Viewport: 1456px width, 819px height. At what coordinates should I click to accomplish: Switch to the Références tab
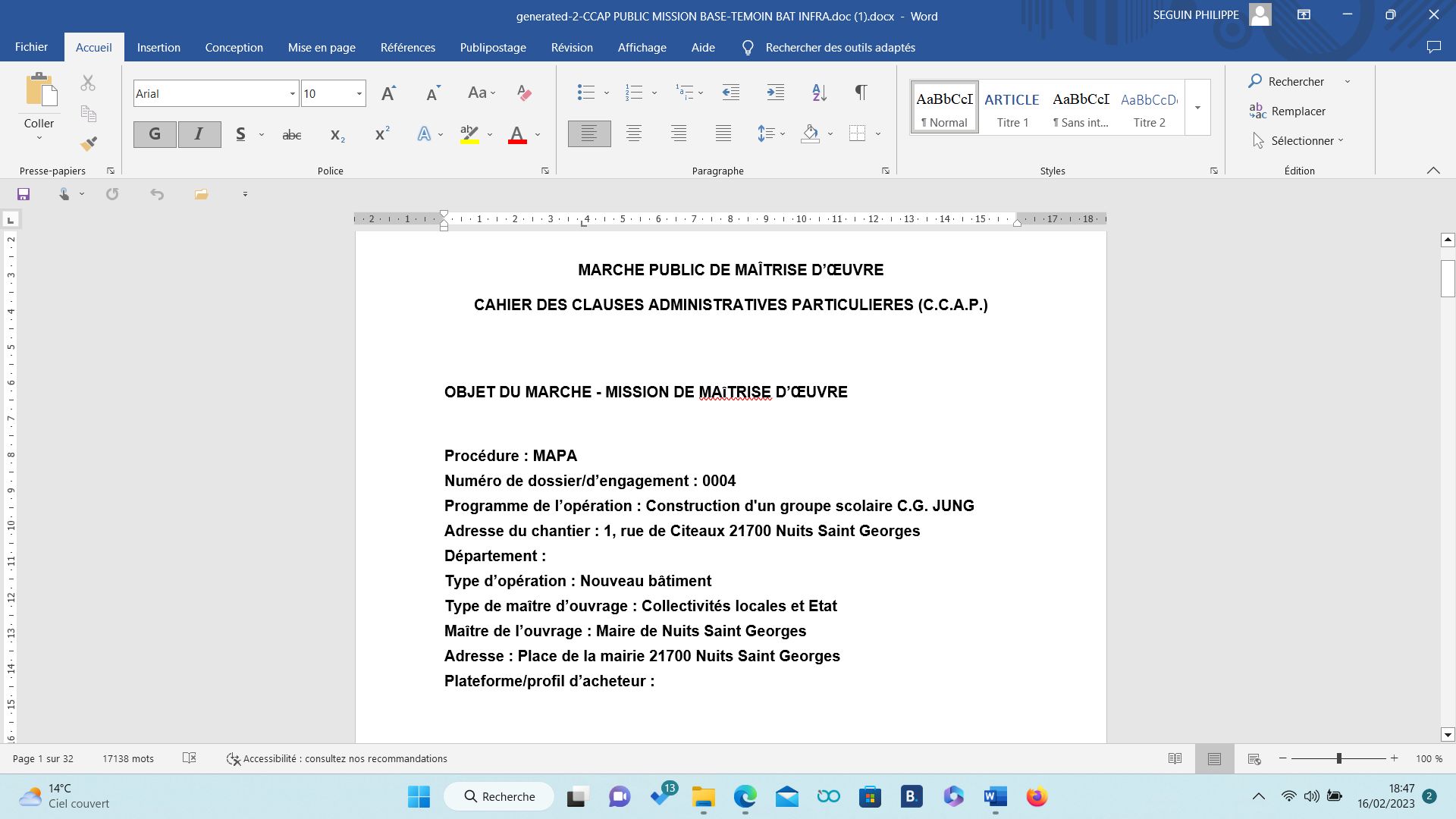[x=408, y=47]
